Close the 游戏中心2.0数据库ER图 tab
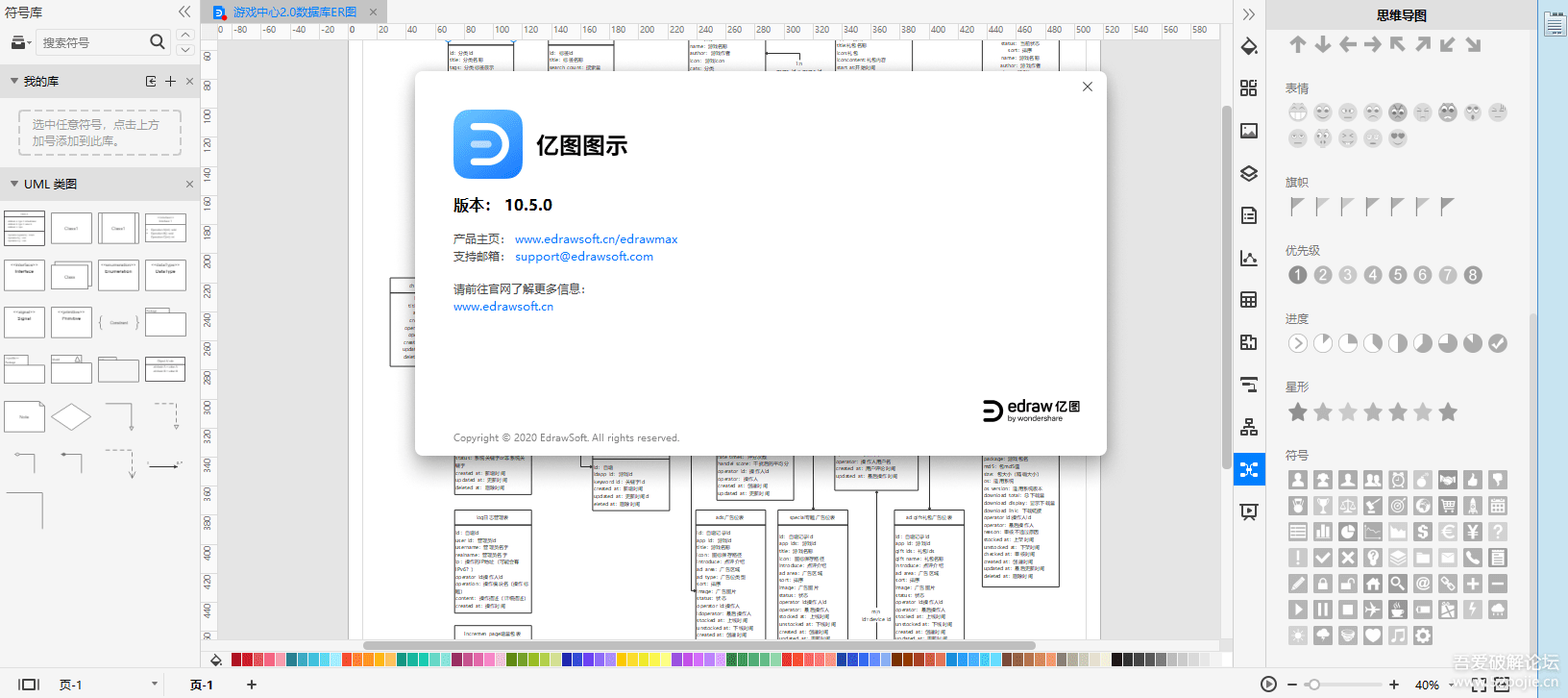 374,12
